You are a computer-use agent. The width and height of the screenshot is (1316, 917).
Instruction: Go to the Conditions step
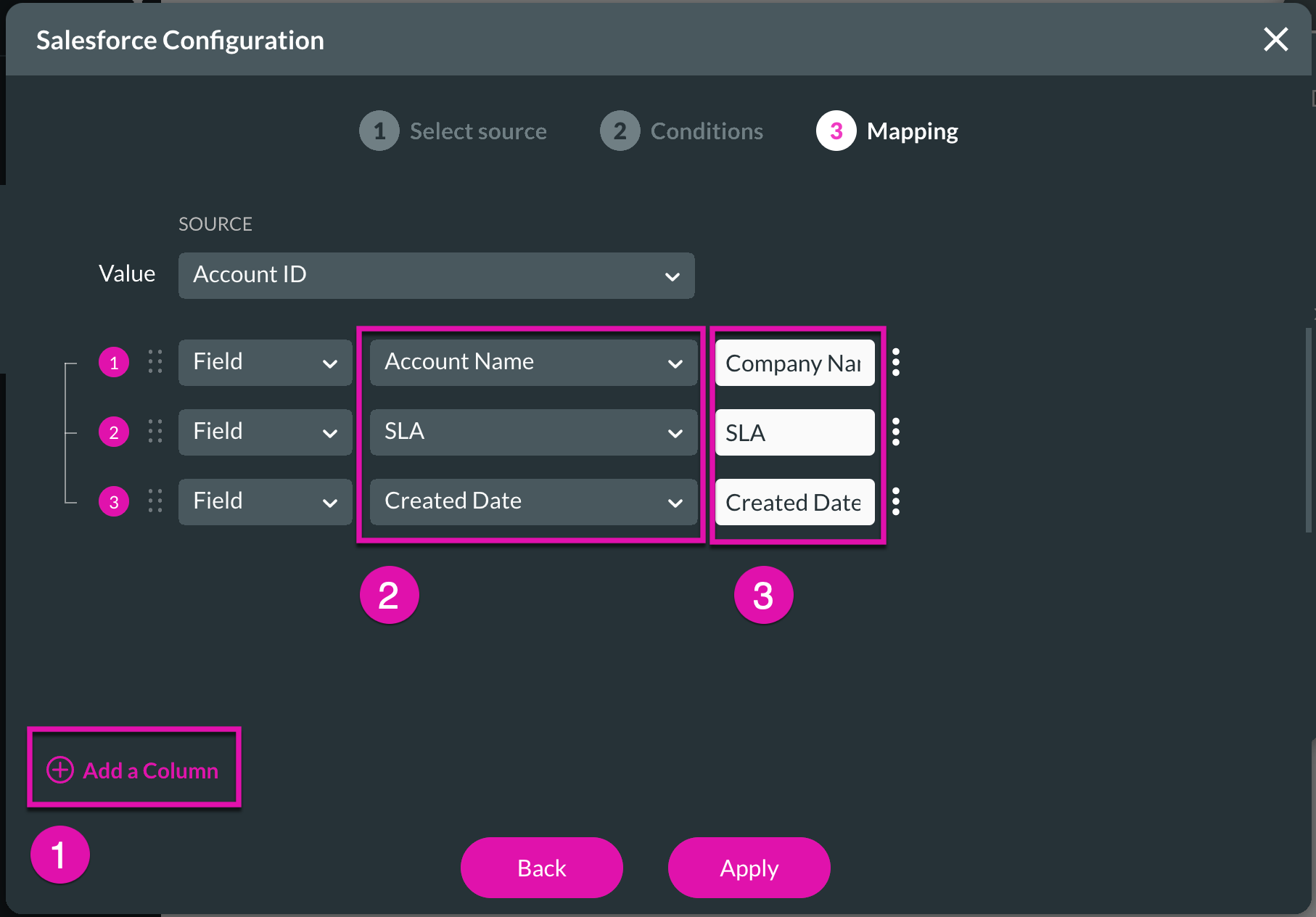click(682, 131)
